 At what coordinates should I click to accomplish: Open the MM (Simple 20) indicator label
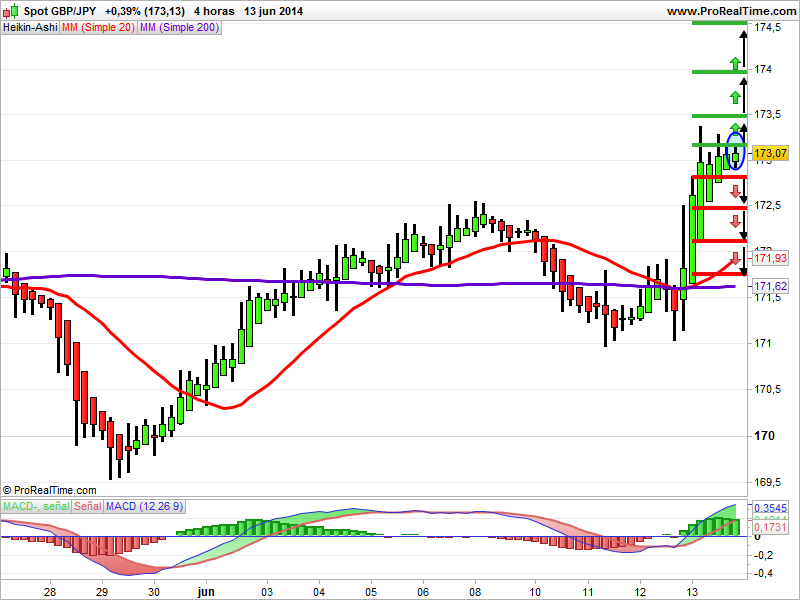coord(98,28)
